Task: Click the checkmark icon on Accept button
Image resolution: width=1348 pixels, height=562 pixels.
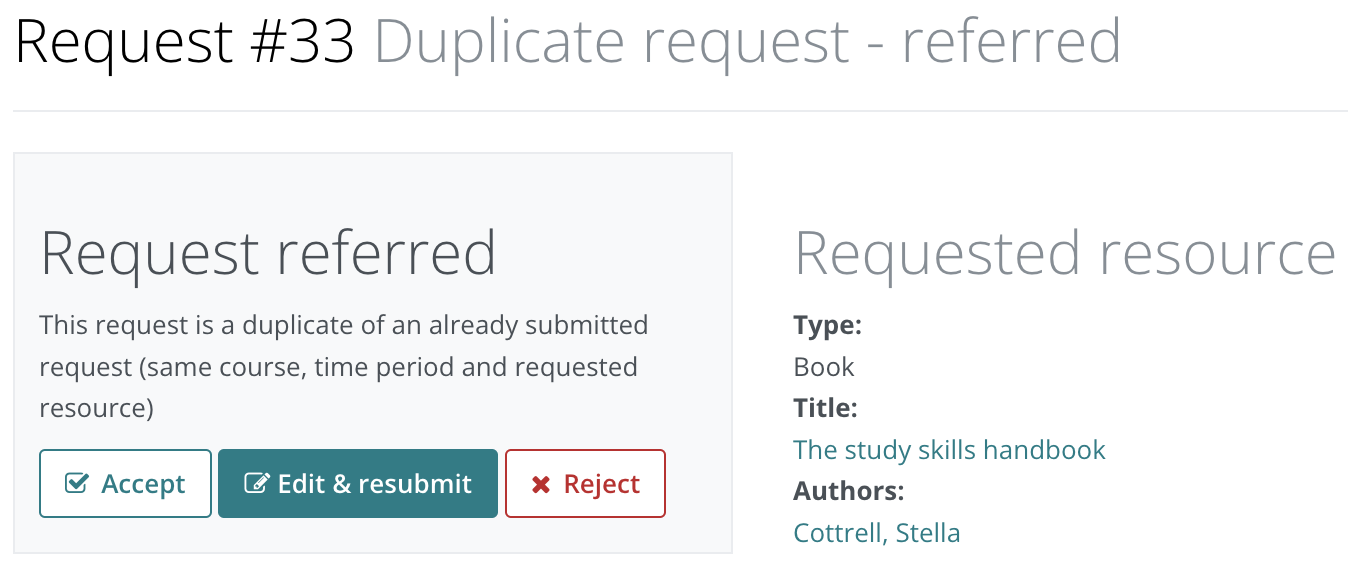Action: coord(76,484)
